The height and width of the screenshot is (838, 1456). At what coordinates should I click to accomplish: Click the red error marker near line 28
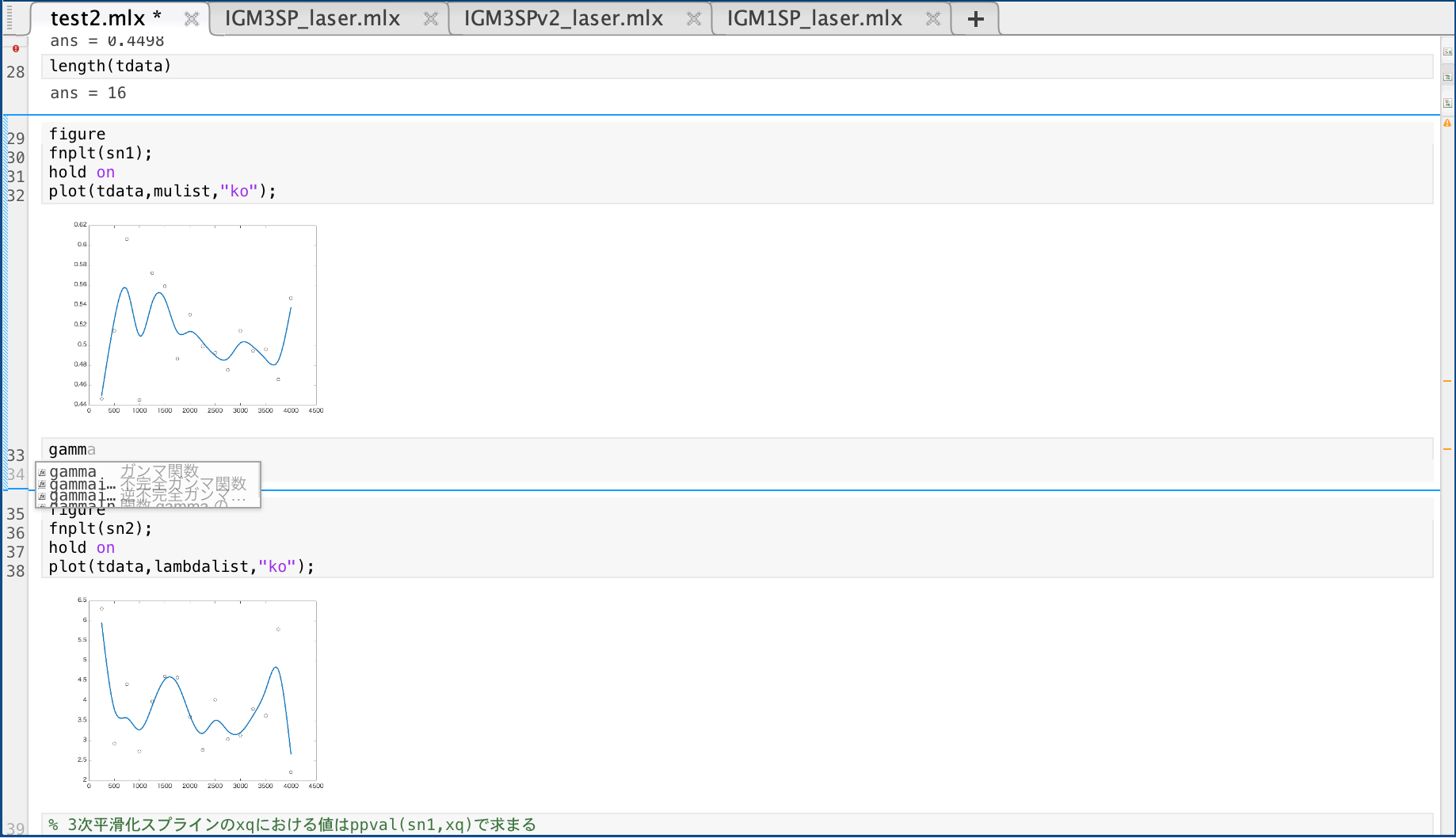[x=16, y=49]
